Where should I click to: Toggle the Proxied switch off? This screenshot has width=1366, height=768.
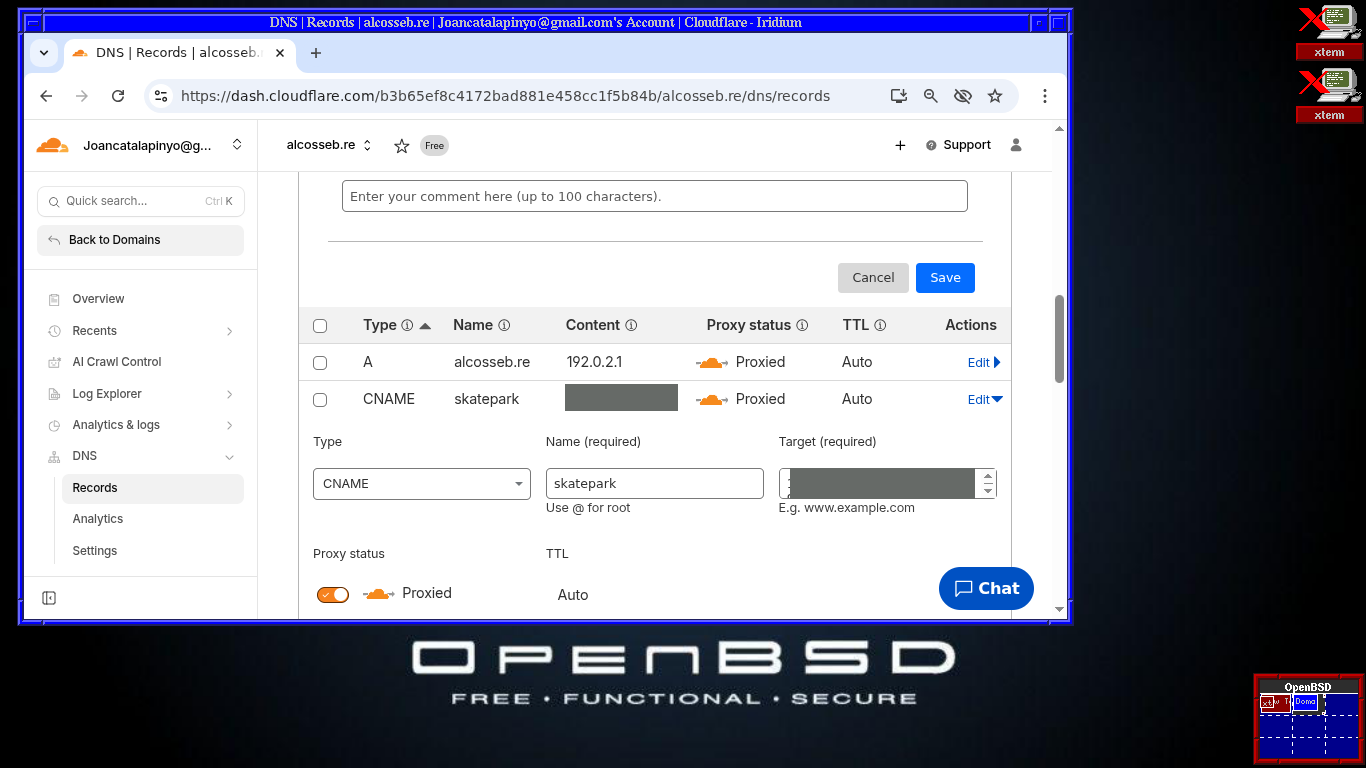point(333,594)
